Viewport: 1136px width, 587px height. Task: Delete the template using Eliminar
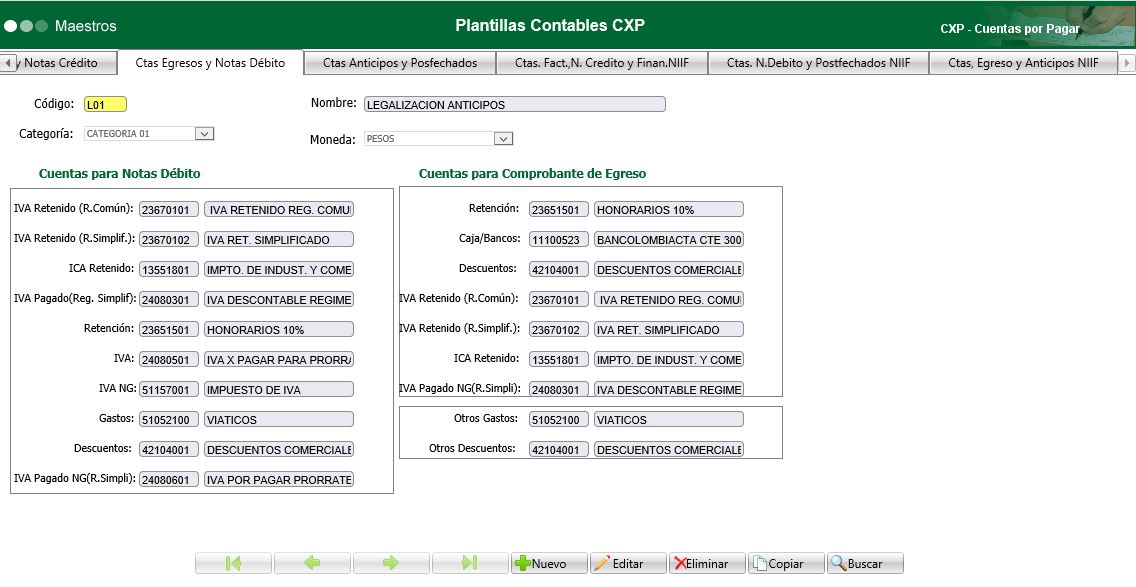707,563
